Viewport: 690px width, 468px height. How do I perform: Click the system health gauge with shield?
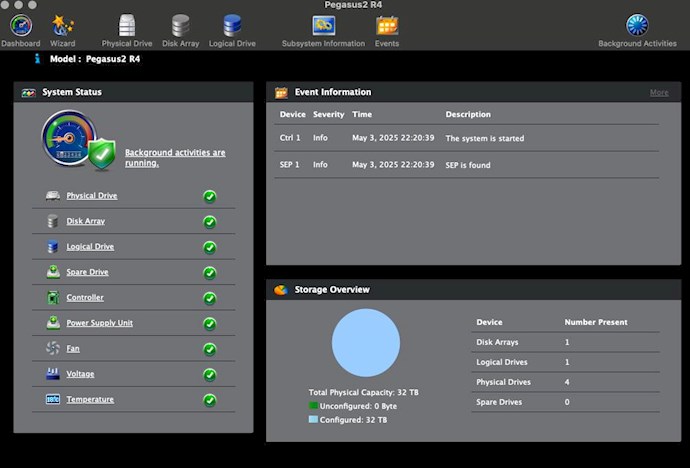(x=78, y=139)
